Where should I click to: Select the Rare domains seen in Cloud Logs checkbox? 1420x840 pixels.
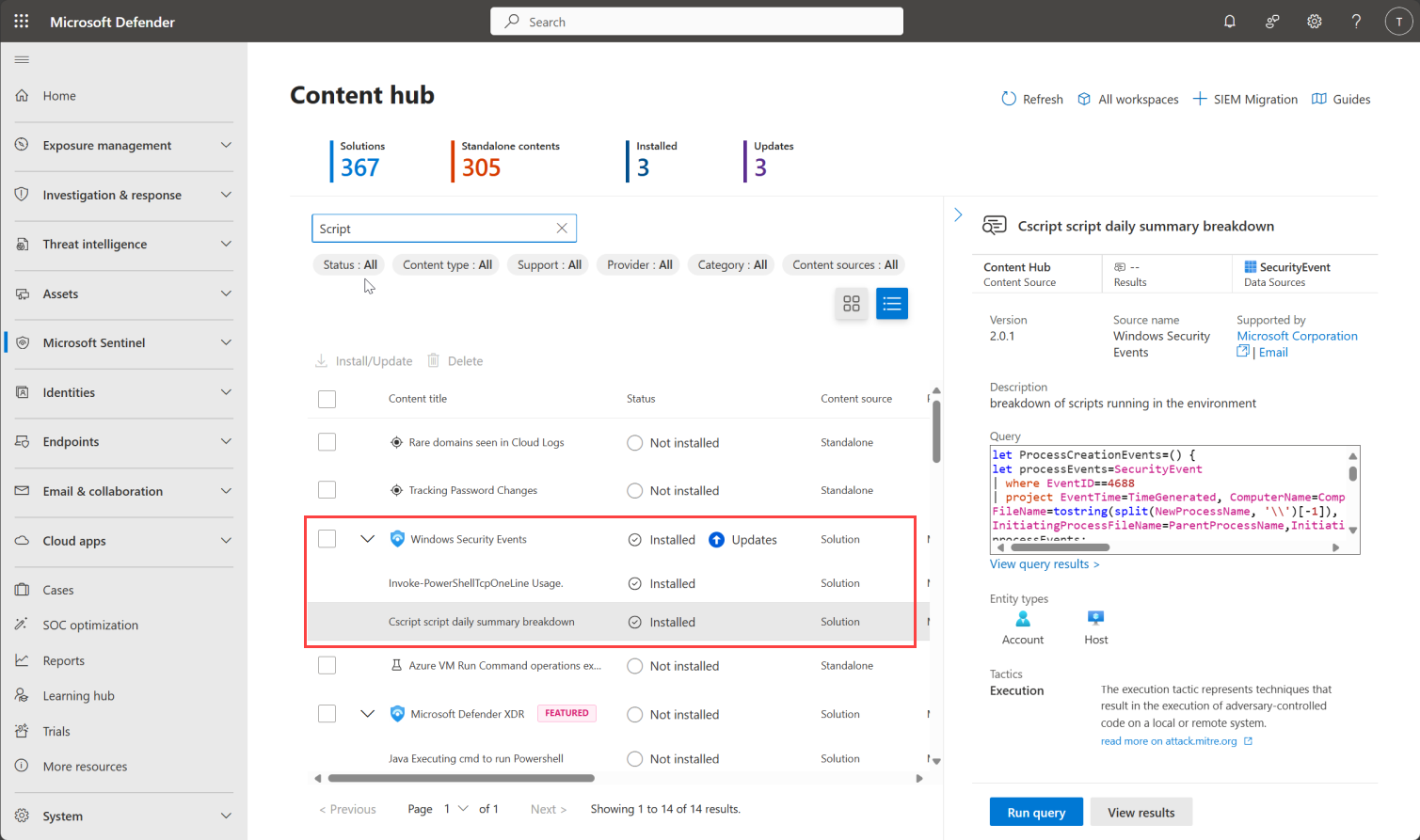(x=327, y=442)
